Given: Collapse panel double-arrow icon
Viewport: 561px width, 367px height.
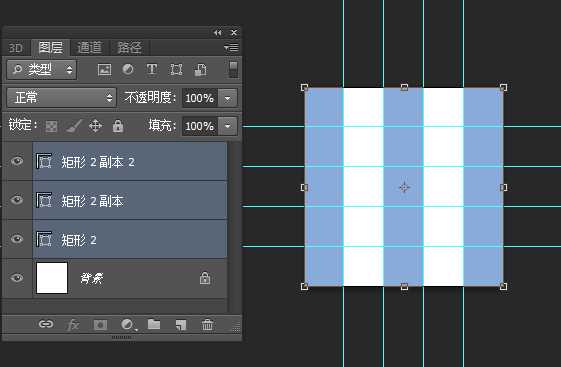Looking at the screenshot, I should point(218,33).
